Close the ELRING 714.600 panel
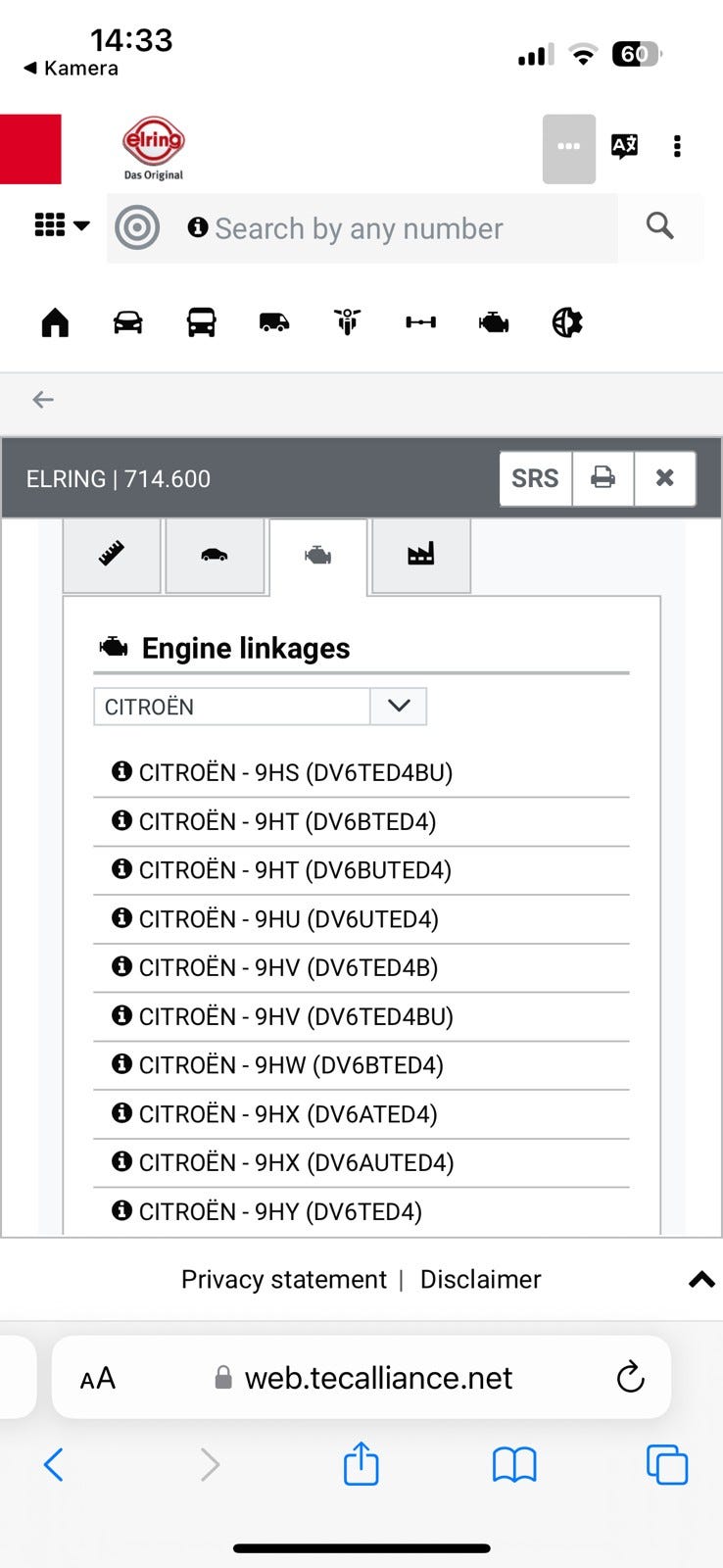 (x=664, y=478)
